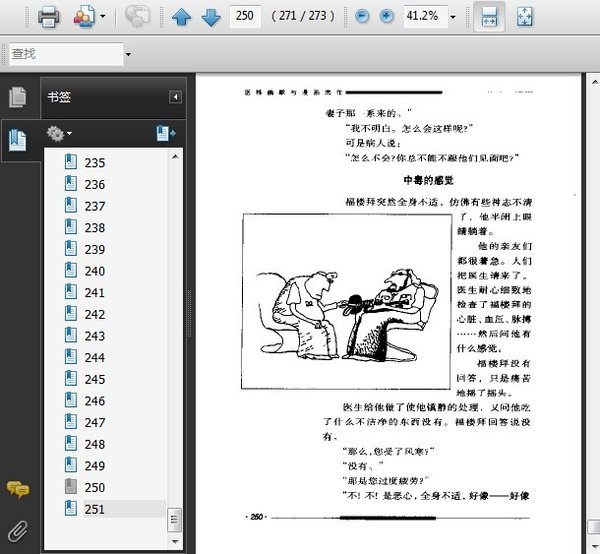Click the page number 250 footer text
The width and height of the screenshot is (600, 554).
tap(256, 517)
